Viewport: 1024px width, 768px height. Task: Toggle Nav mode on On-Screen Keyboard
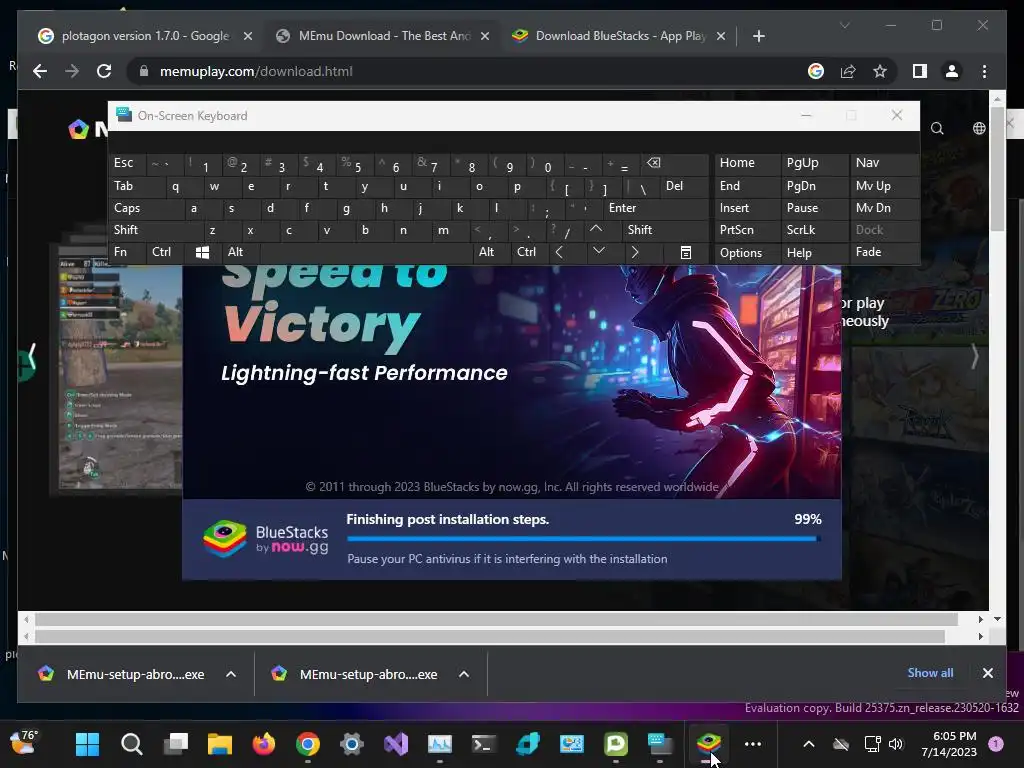[884, 163]
